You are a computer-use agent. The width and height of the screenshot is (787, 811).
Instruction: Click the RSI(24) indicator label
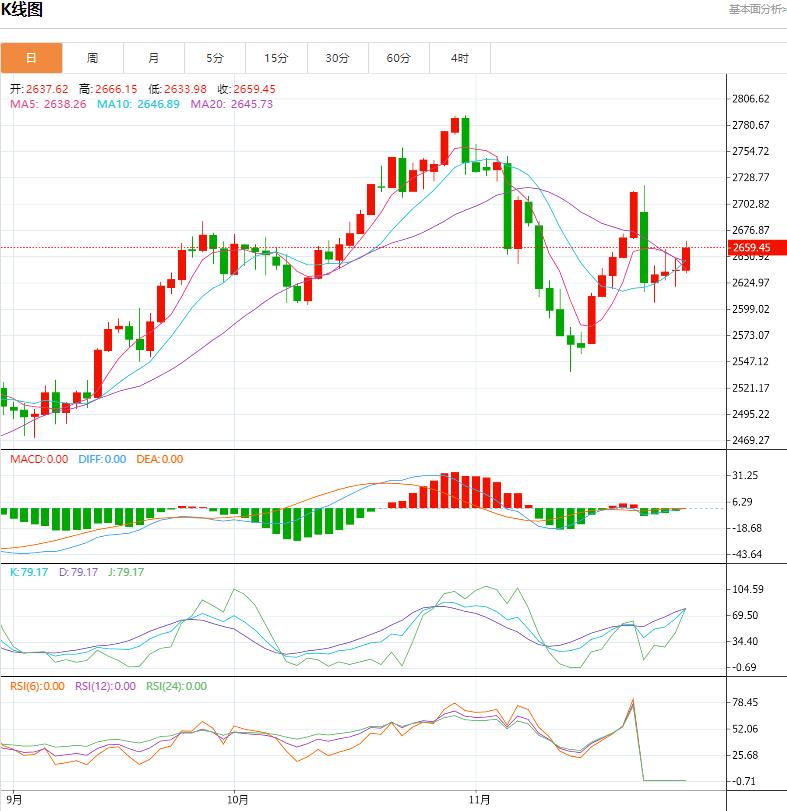pos(176,686)
